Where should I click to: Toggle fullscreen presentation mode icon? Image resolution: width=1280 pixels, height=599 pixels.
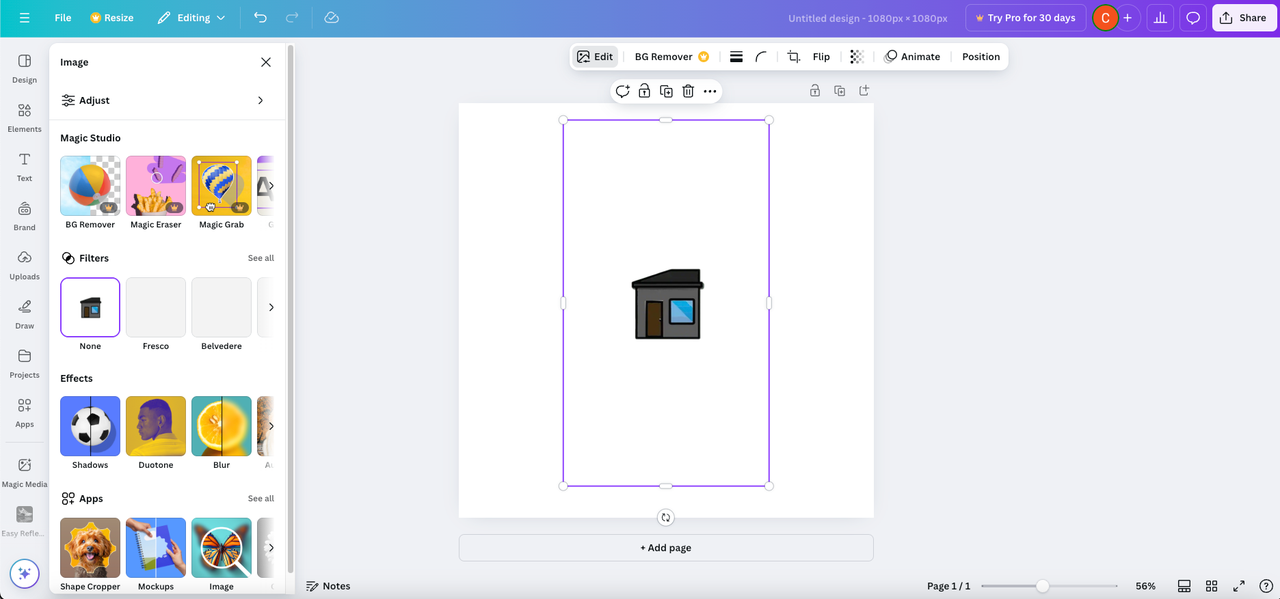click(1238, 586)
